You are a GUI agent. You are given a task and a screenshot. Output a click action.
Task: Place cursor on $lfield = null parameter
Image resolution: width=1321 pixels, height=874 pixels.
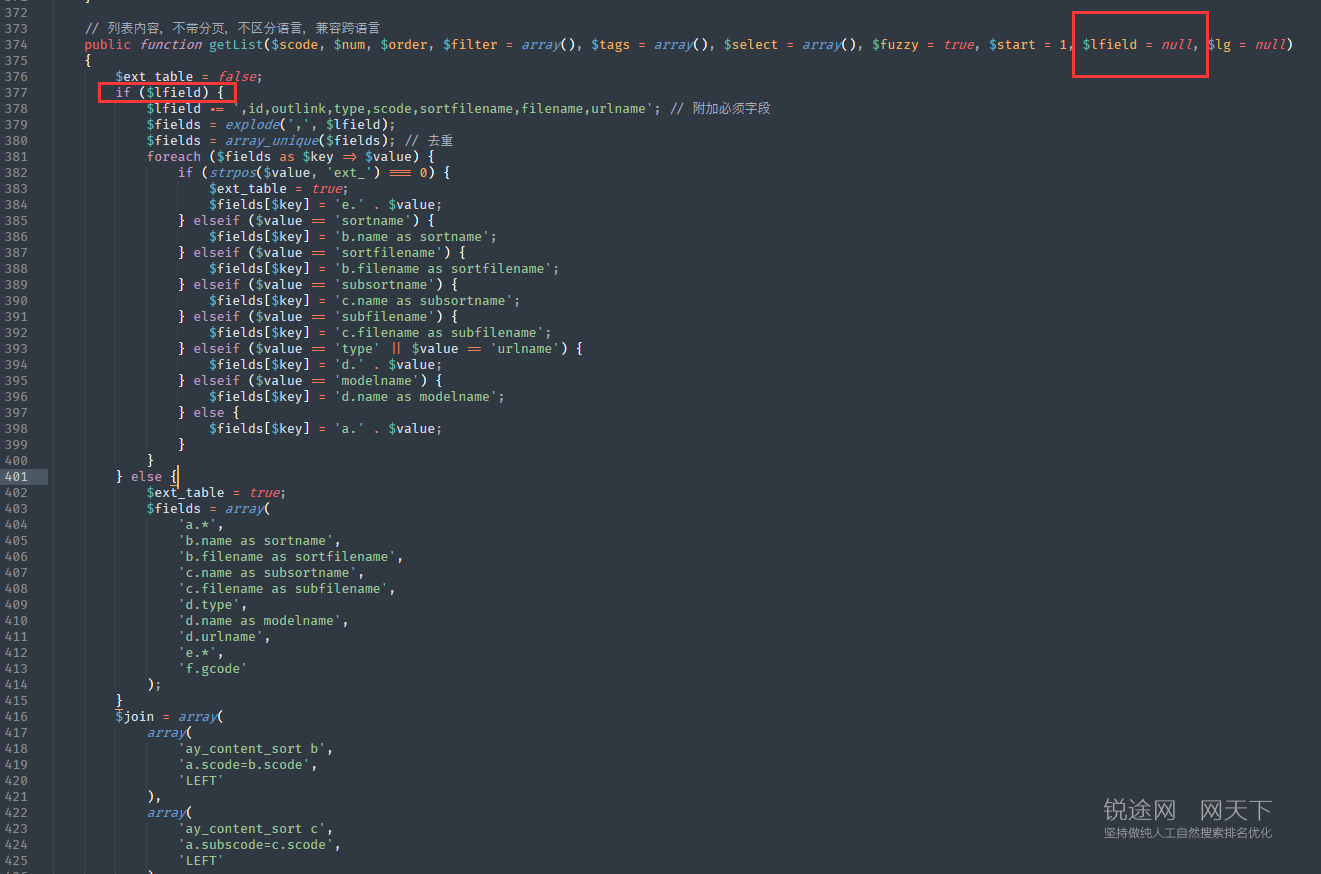[x=1138, y=45]
